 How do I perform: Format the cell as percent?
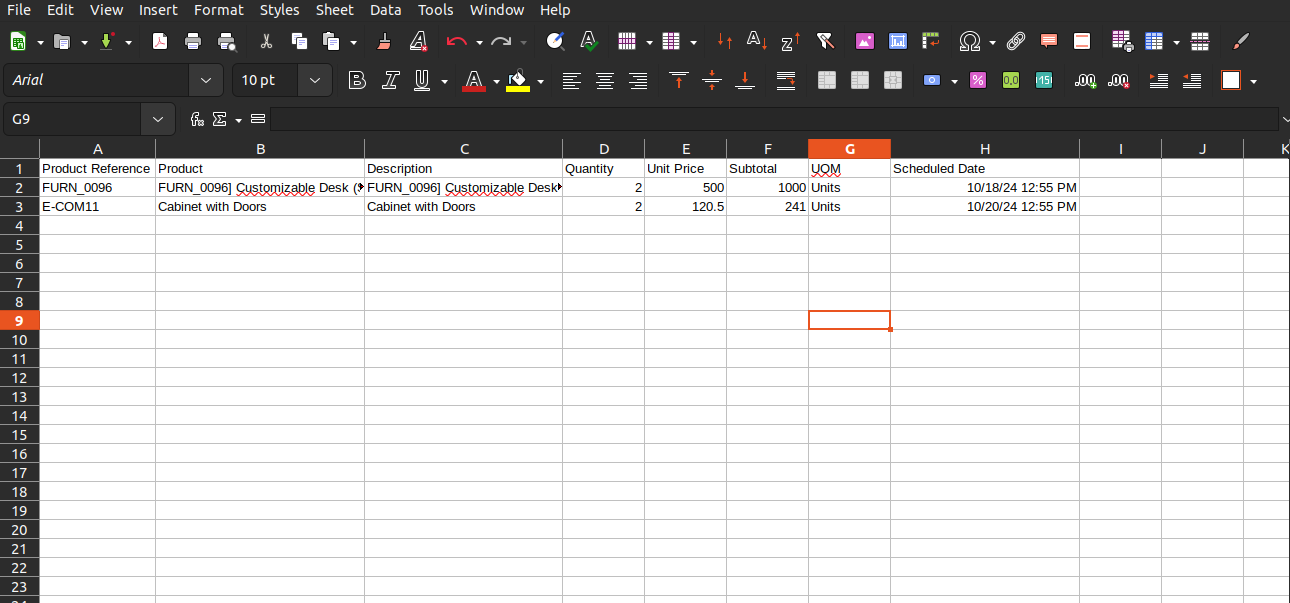[978, 80]
